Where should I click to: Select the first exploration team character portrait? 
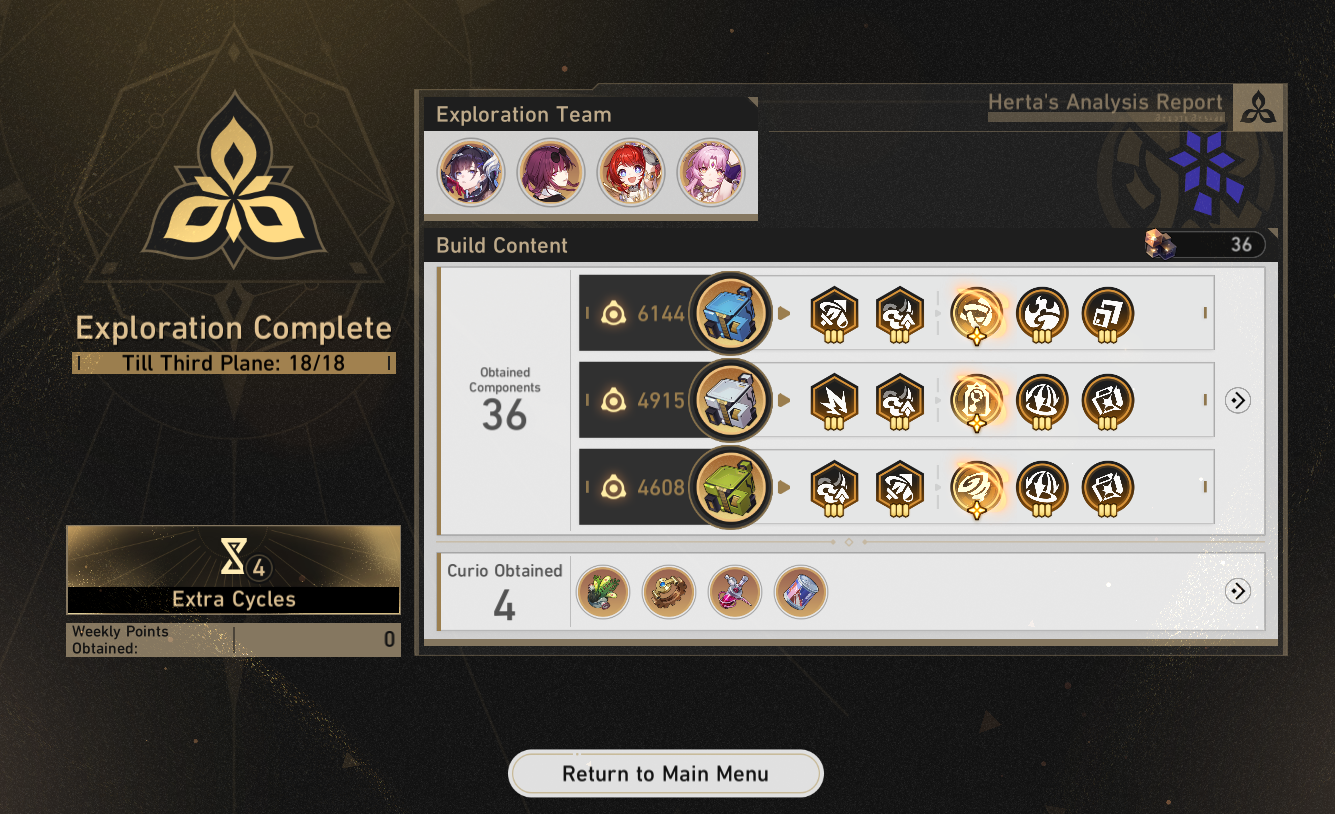471,172
